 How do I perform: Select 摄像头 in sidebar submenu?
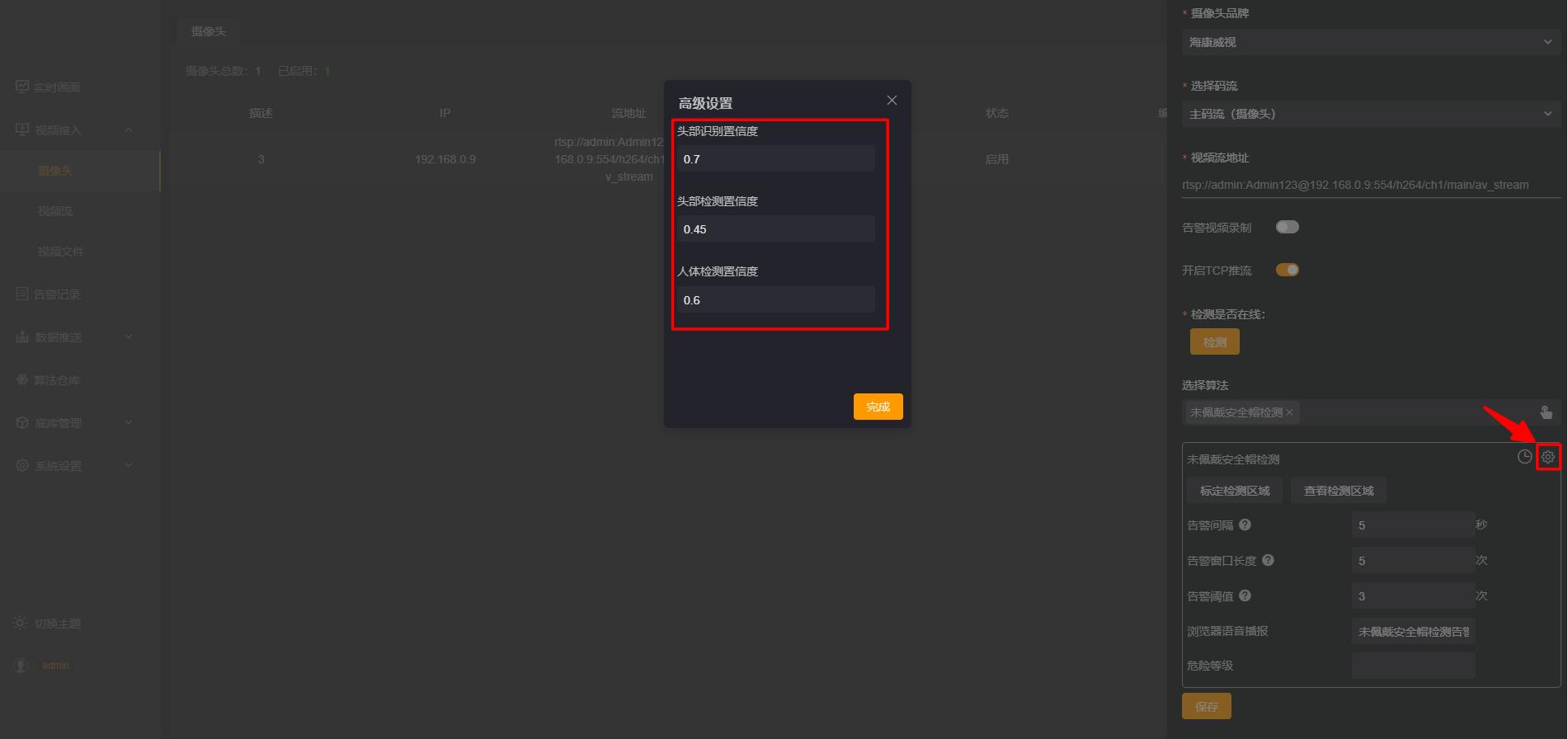(x=55, y=171)
